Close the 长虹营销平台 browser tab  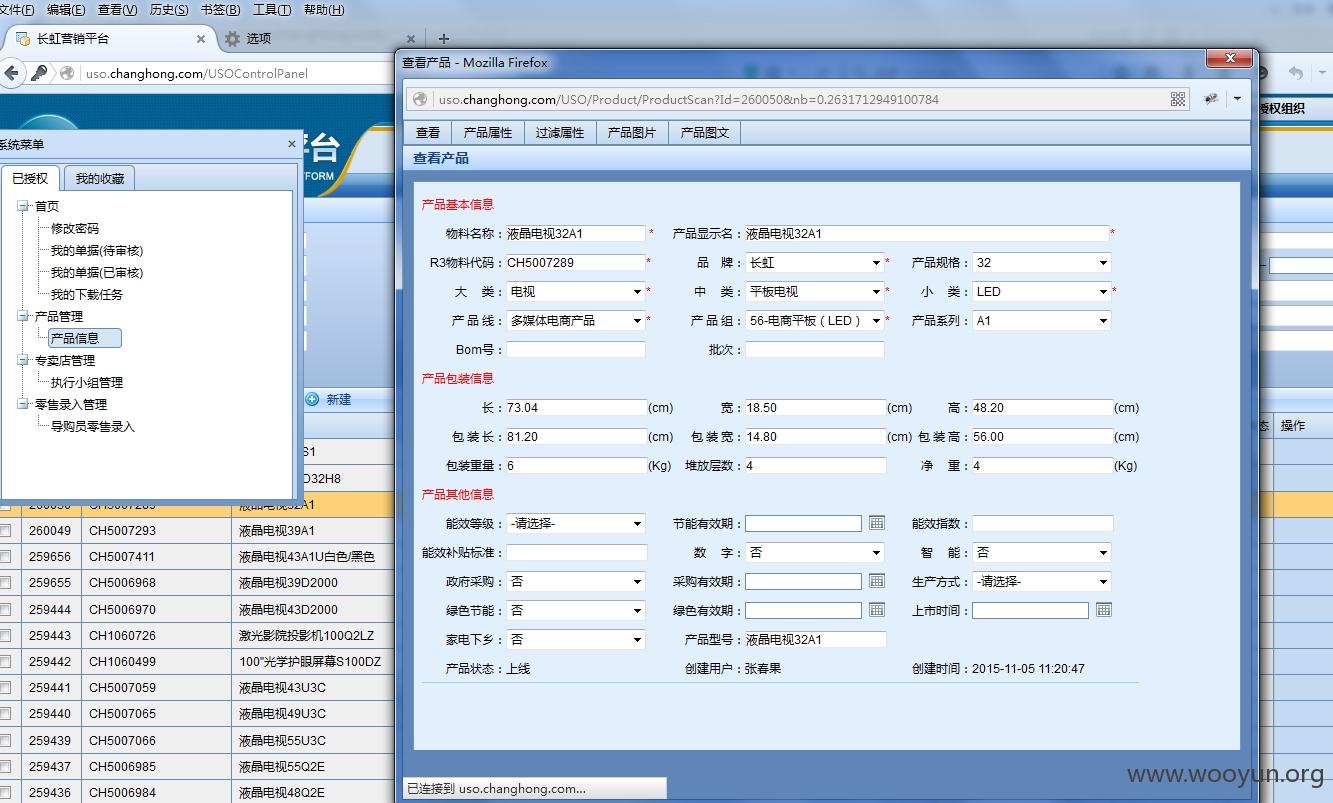[201, 39]
